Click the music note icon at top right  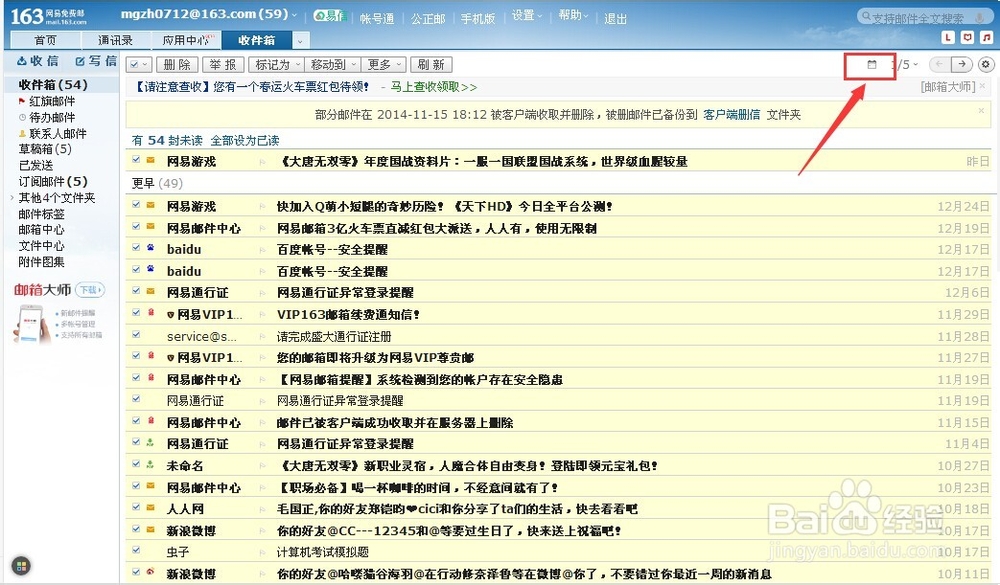(x=985, y=37)
